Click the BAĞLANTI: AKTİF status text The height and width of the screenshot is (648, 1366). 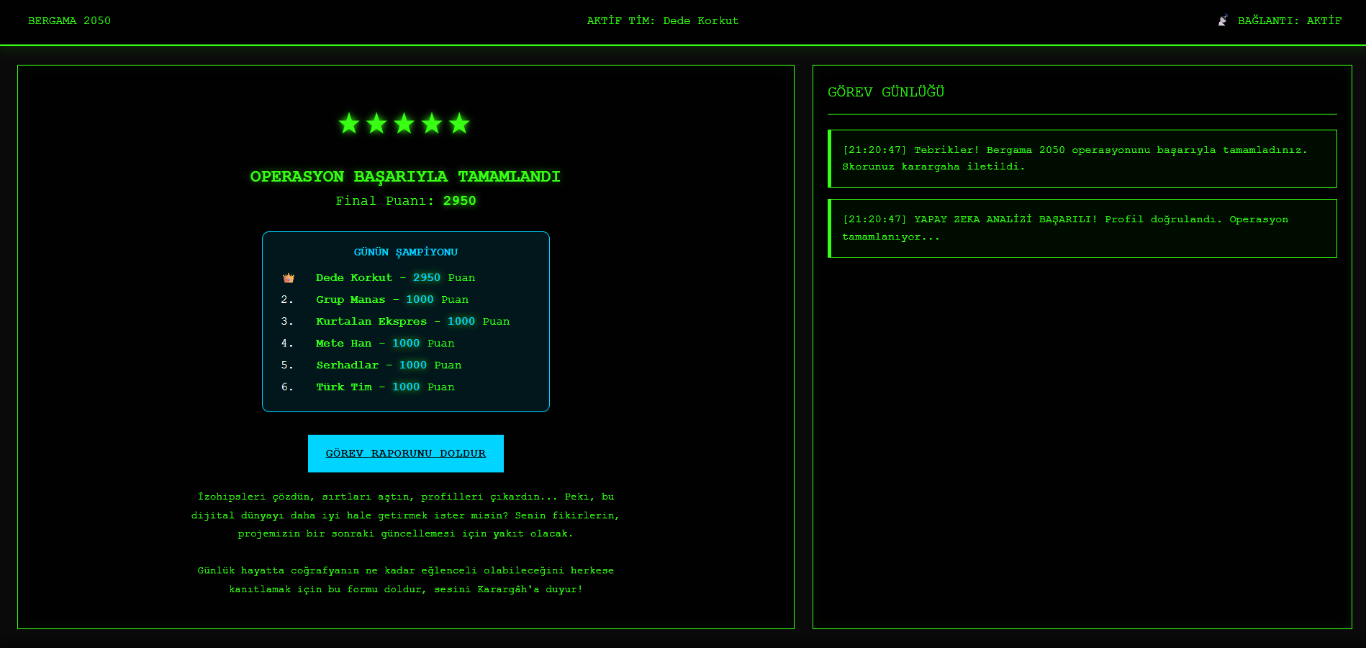pyautogui.click(x=1289, y=21)
